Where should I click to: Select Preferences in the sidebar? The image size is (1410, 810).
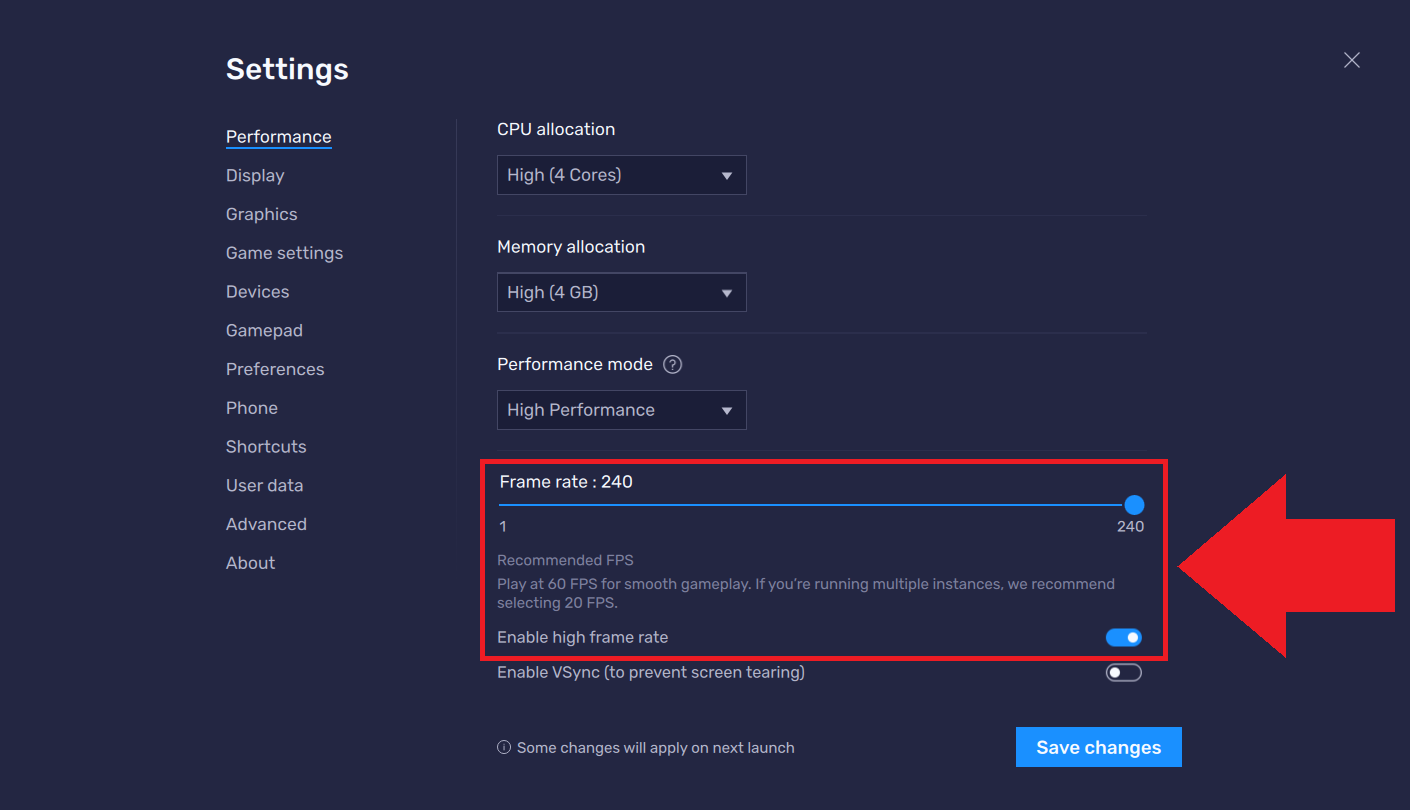pos(275,369)
